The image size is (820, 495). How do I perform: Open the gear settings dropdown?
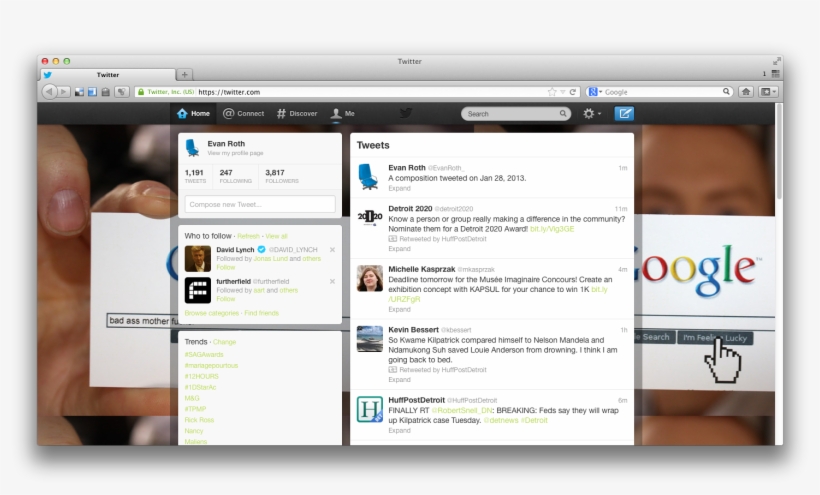[592, 113]
